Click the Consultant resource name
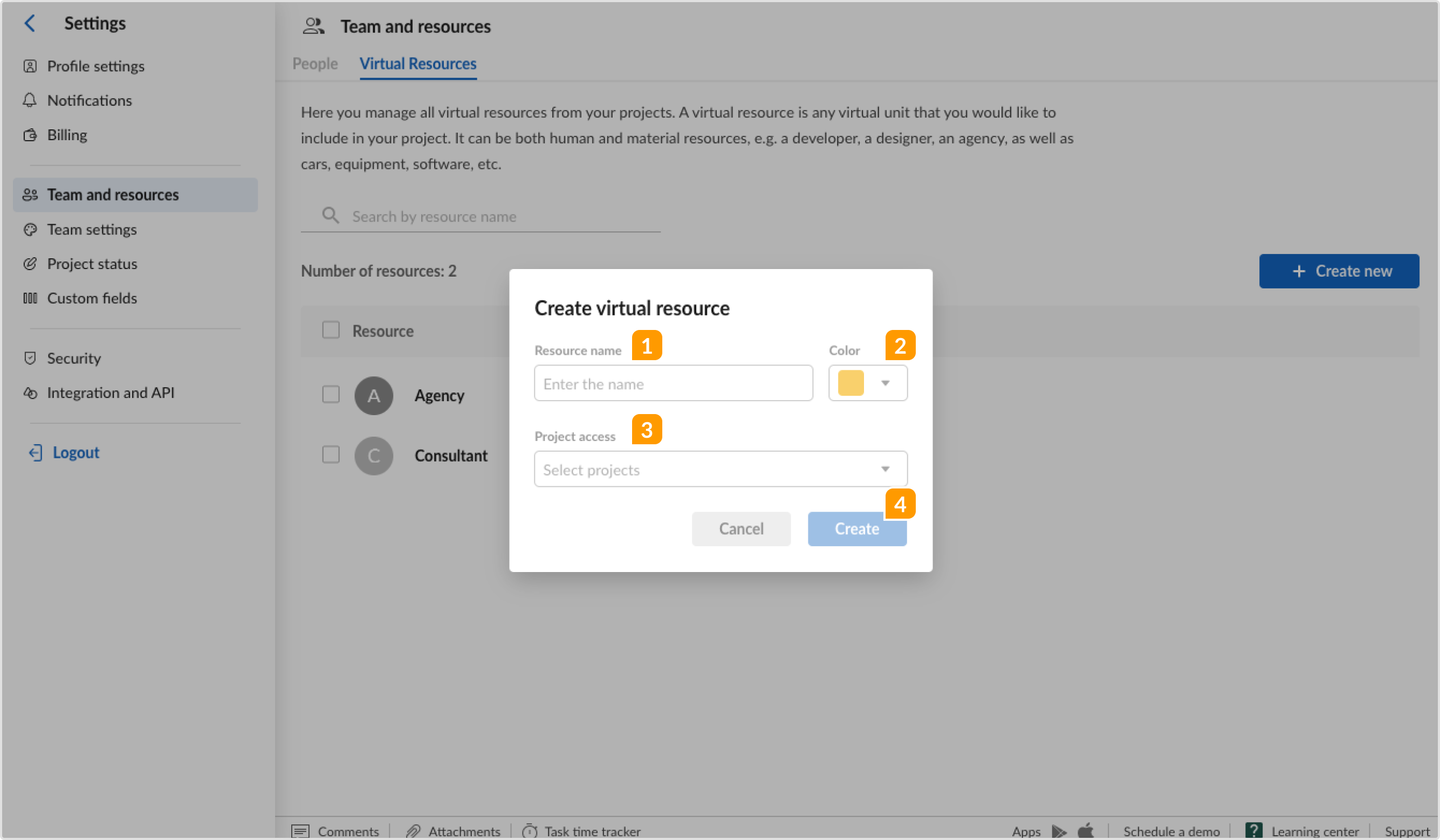 click(x=451, y=456)
